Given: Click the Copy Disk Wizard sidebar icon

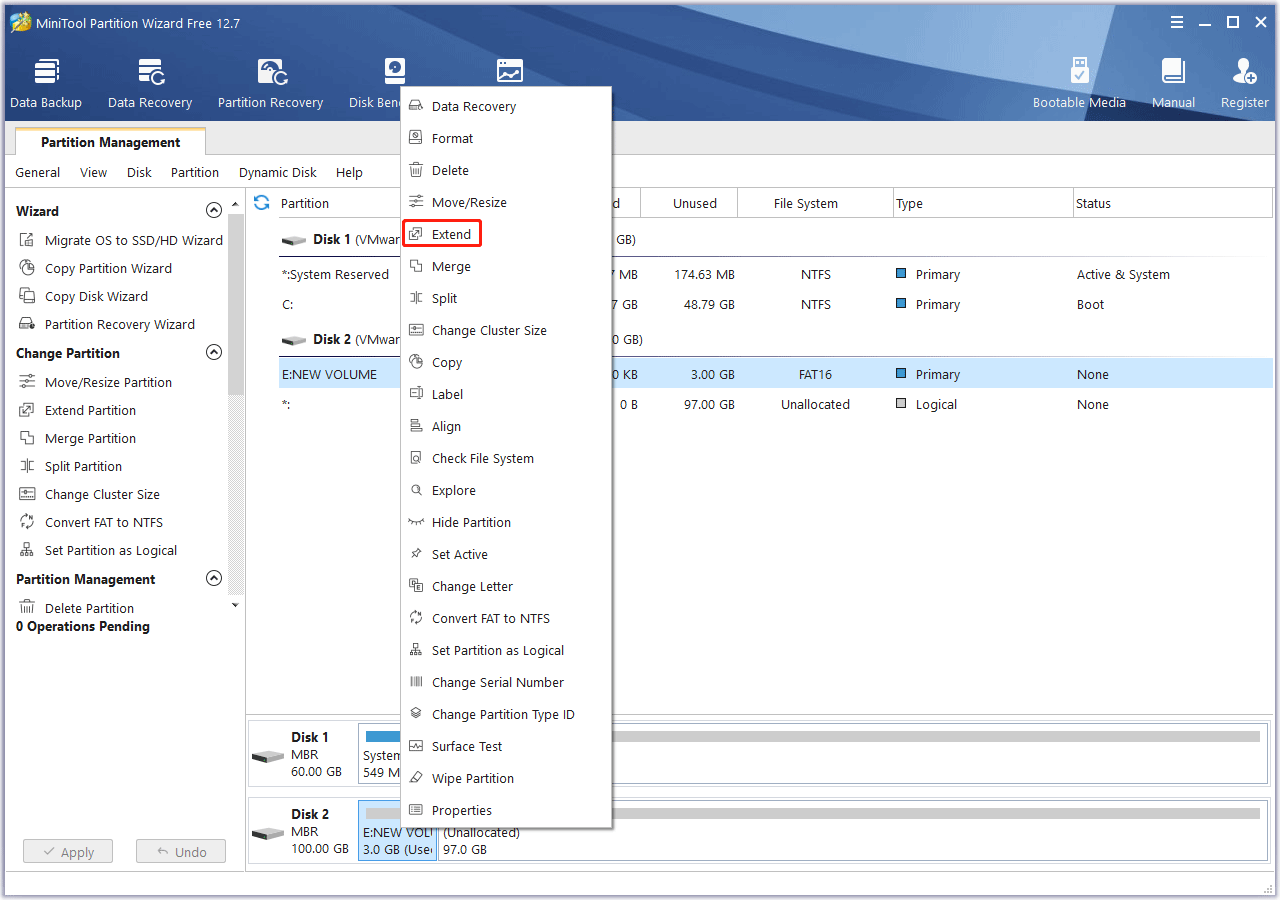Looking at the screenshot, I should point(27,296).
